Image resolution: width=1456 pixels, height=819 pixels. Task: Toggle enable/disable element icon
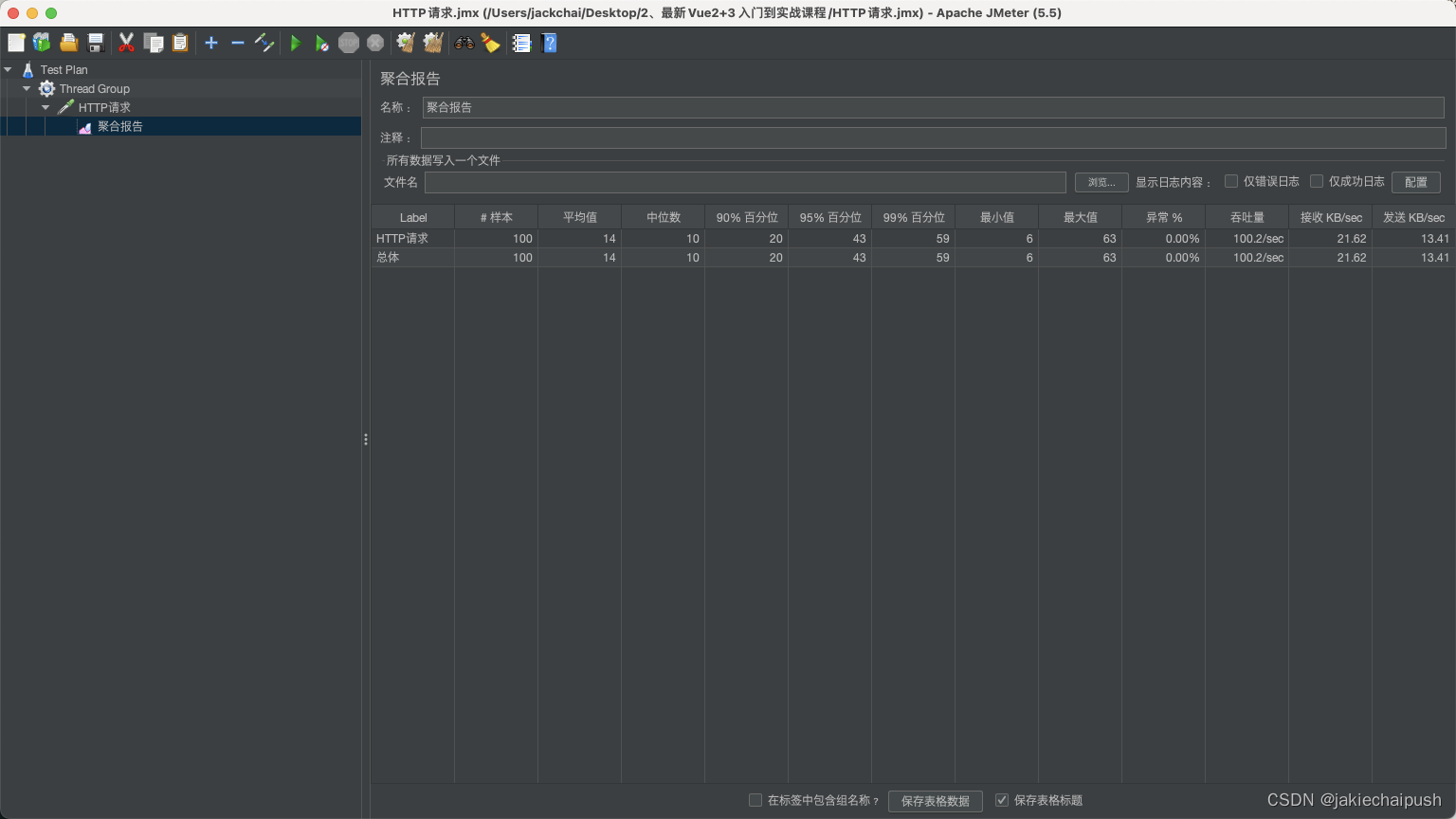click(264, 43)
